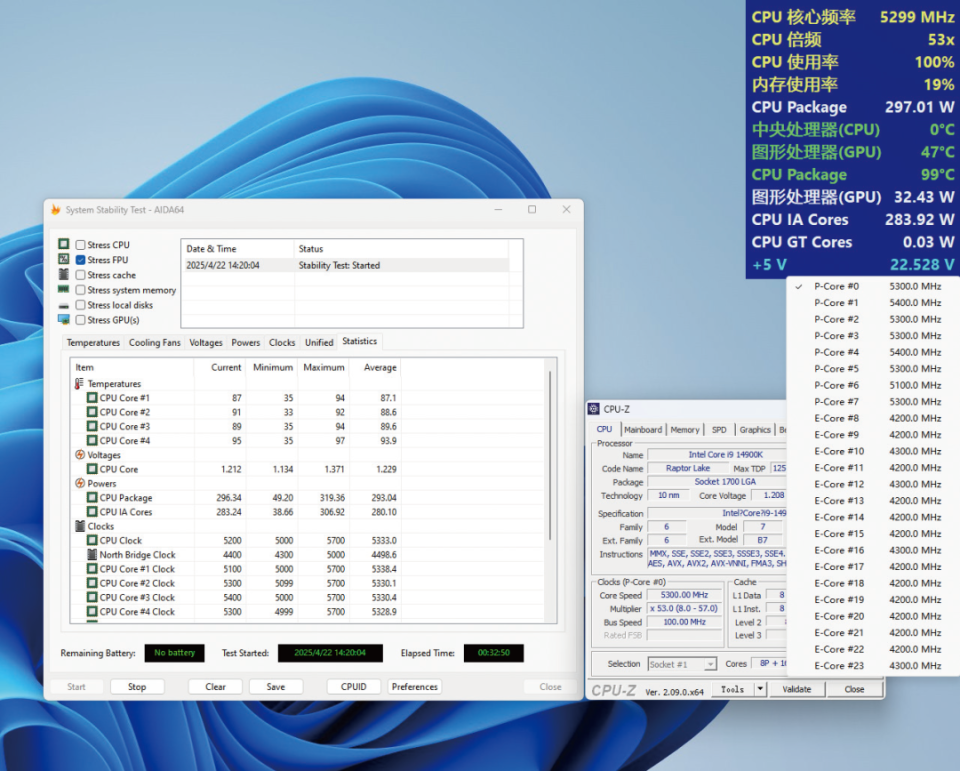960x771 pixels.
Task: Click the CPU Package power row icon
Action: click(x=92, y=498)
